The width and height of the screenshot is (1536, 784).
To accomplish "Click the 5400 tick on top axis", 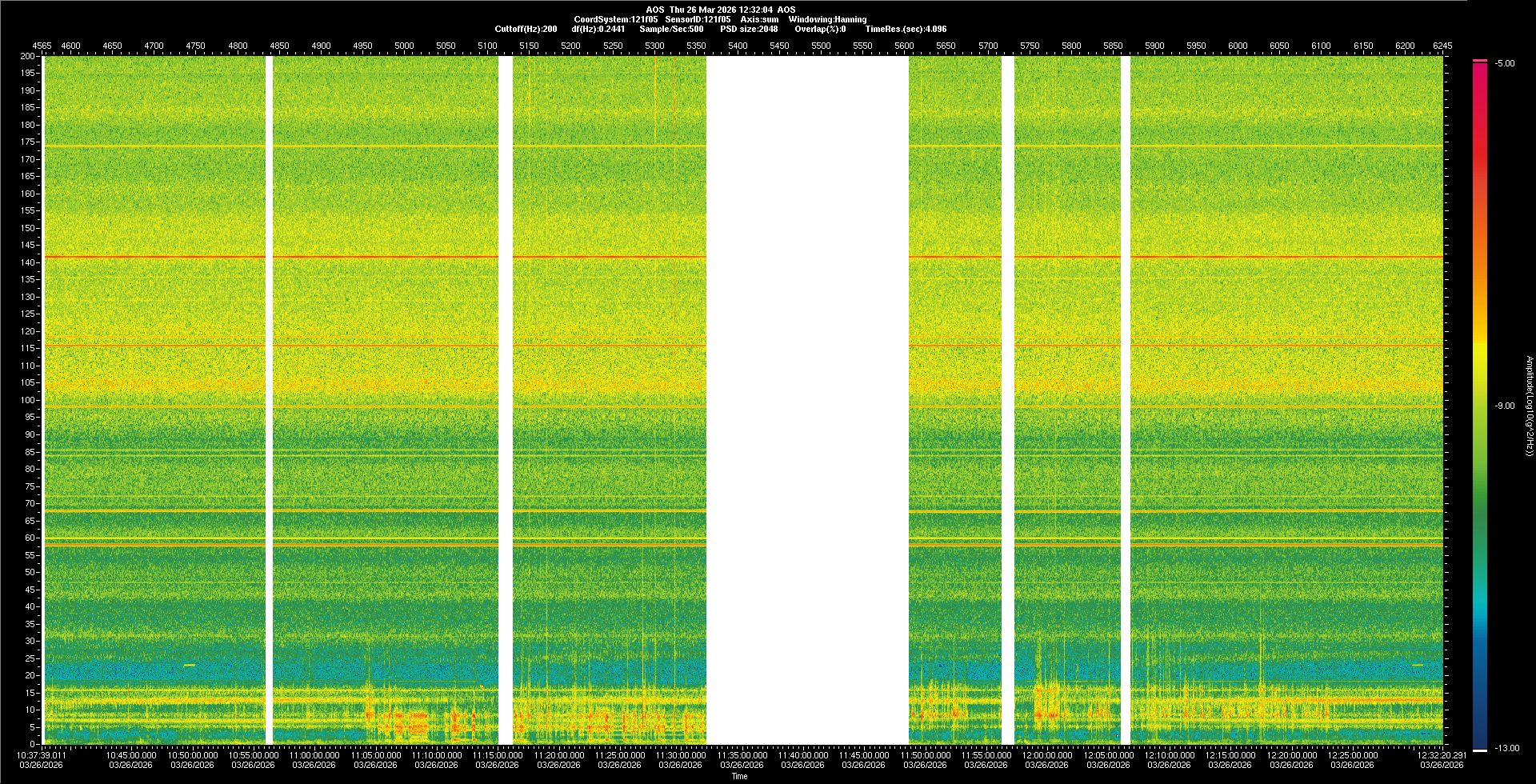I will pos(738,46).
